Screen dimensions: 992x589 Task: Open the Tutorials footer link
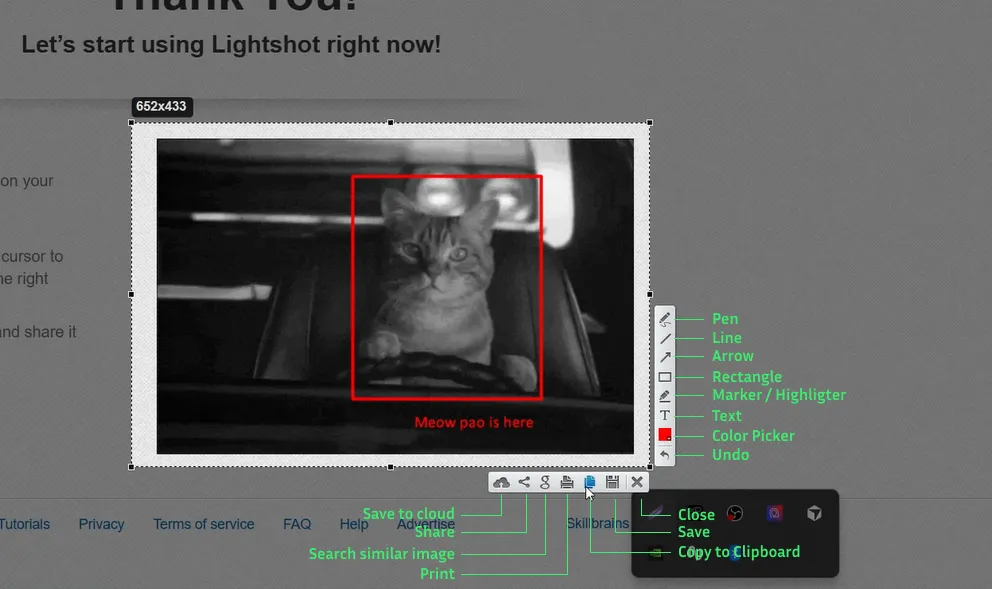(24, 524)
